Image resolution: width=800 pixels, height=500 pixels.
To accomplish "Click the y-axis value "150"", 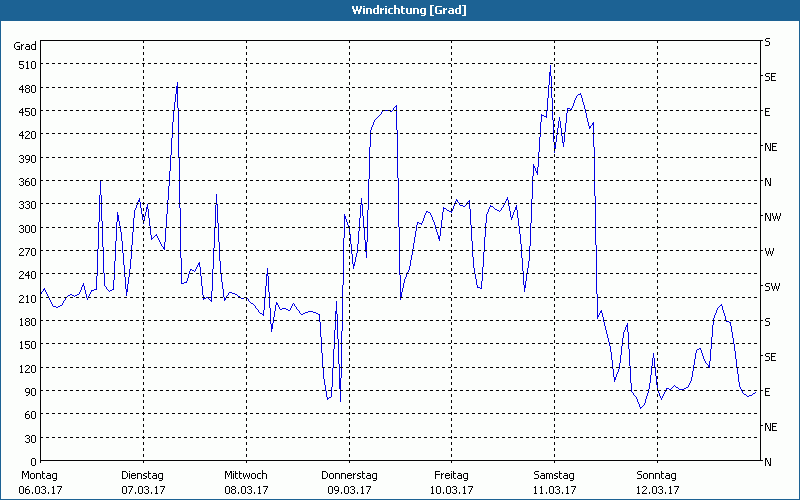I will click(27, 345).
